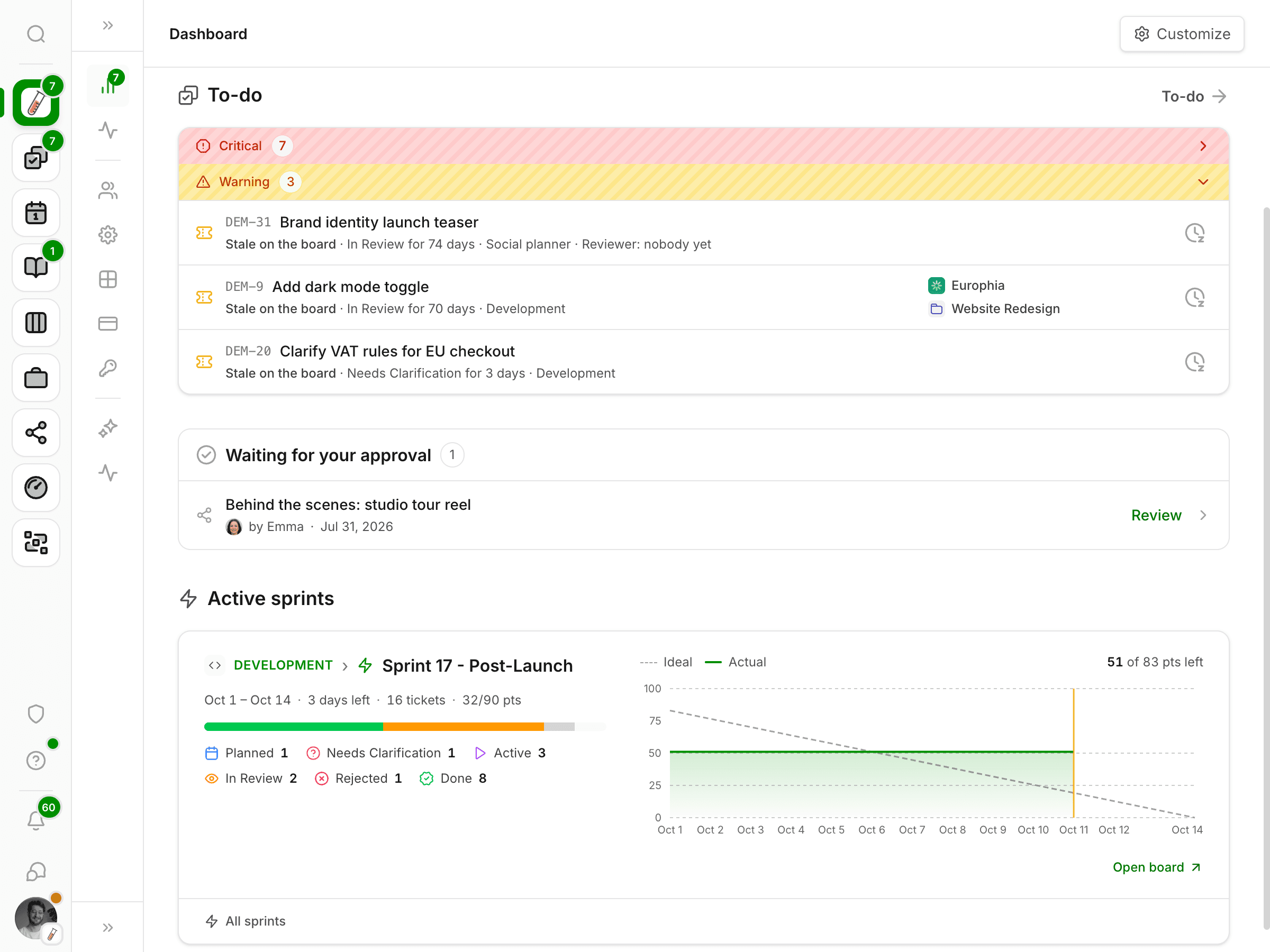The image size is (1270, 952).
Task: Click the shield security icon
Action: click(35, 714)
